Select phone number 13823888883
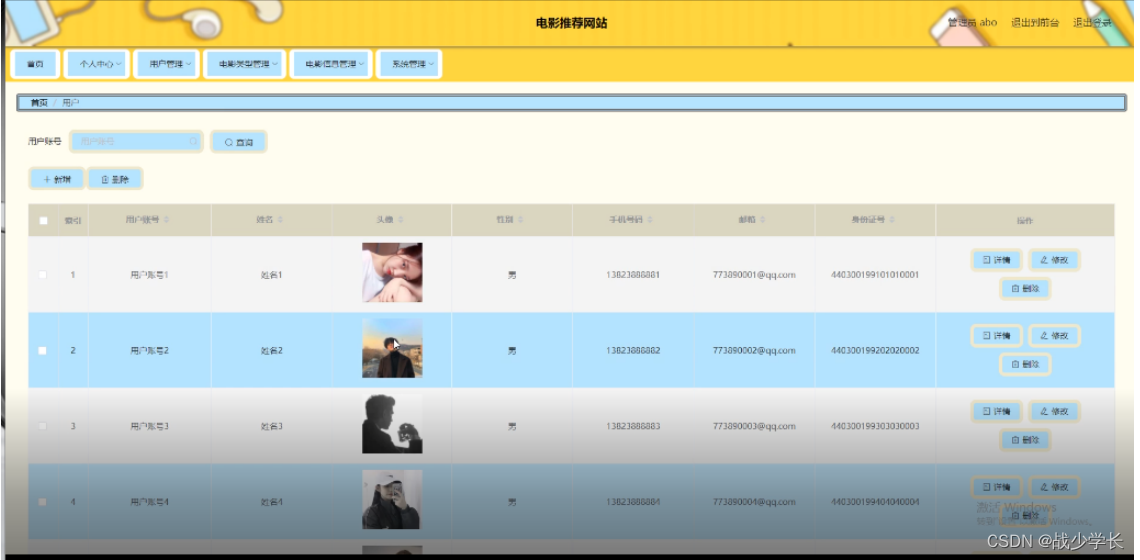Image resolution: width=1140 pixels, height=560 pixels. point(633,426)
